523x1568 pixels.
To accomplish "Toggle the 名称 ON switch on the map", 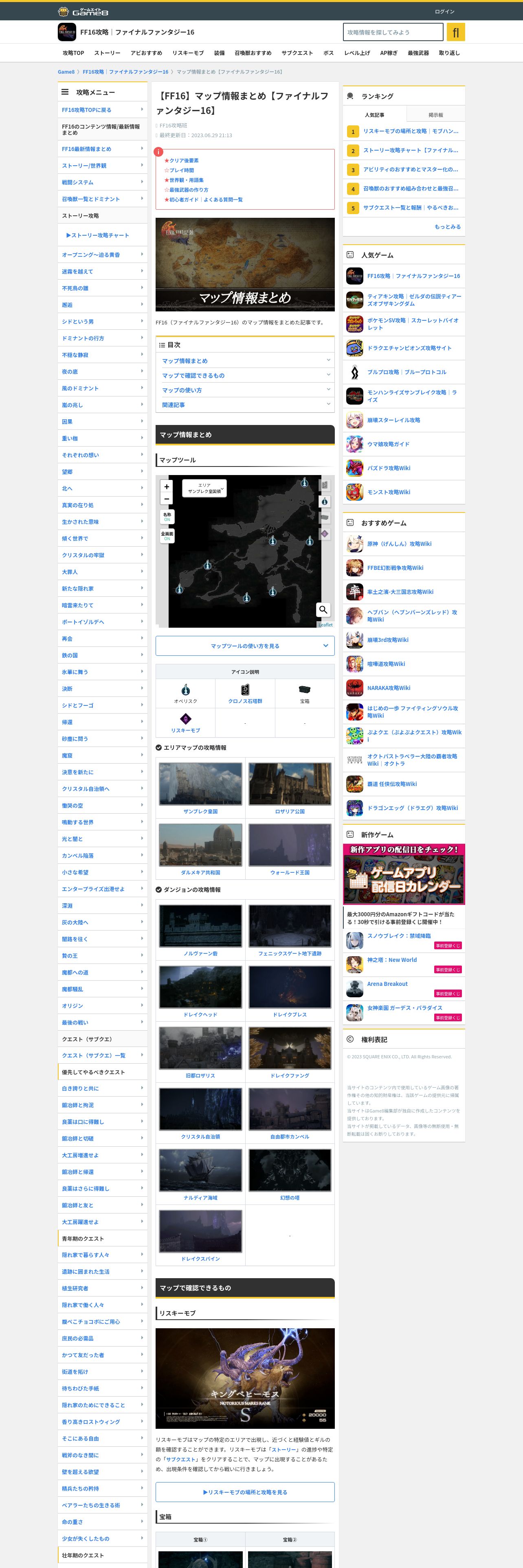I will click(x=167, y=517).
